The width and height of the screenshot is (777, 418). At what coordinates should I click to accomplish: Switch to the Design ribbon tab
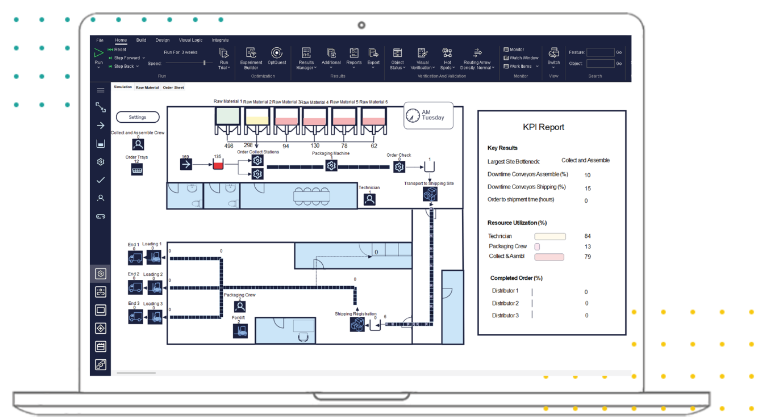tap(163, 40)
